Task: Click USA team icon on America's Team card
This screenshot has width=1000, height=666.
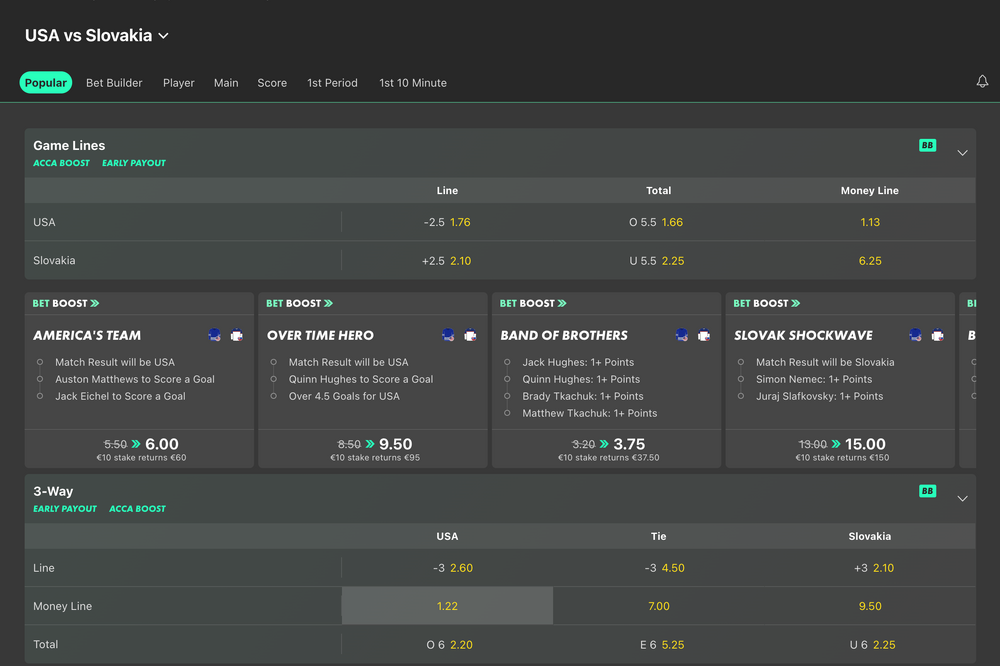Action: (x=214, y=335)
